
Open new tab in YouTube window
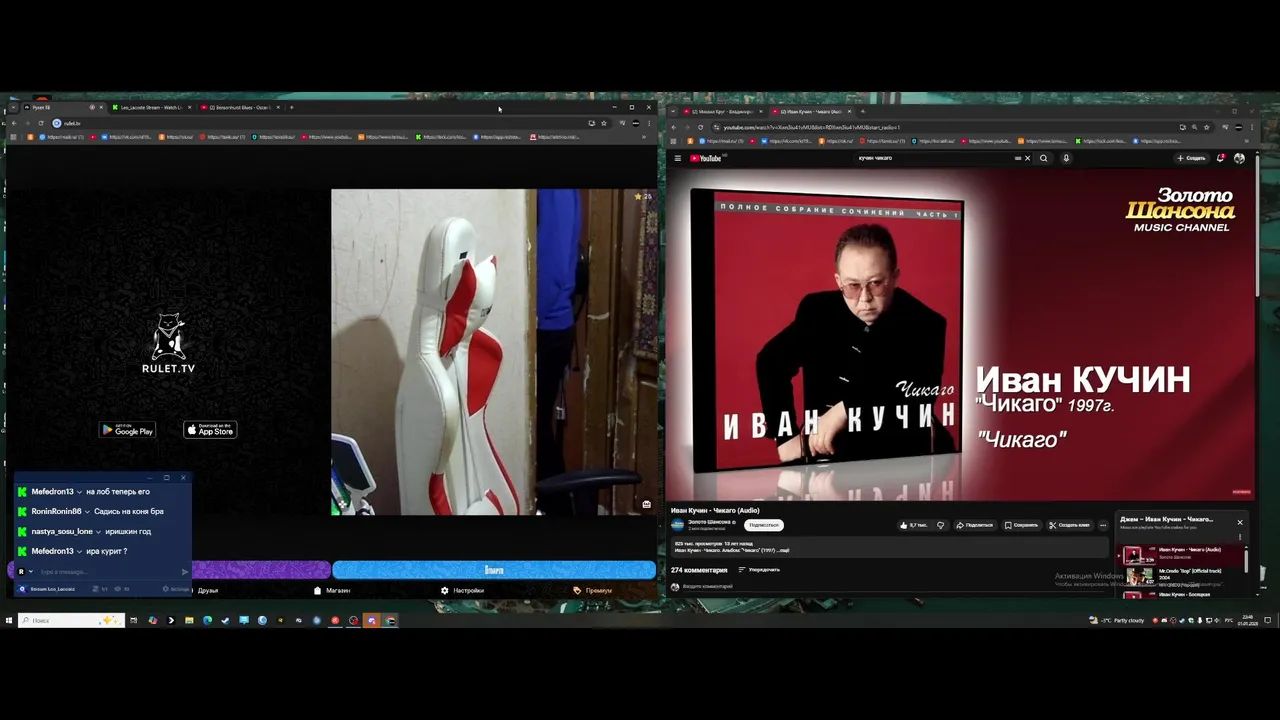pyautogui.click(x=863, y=111)
